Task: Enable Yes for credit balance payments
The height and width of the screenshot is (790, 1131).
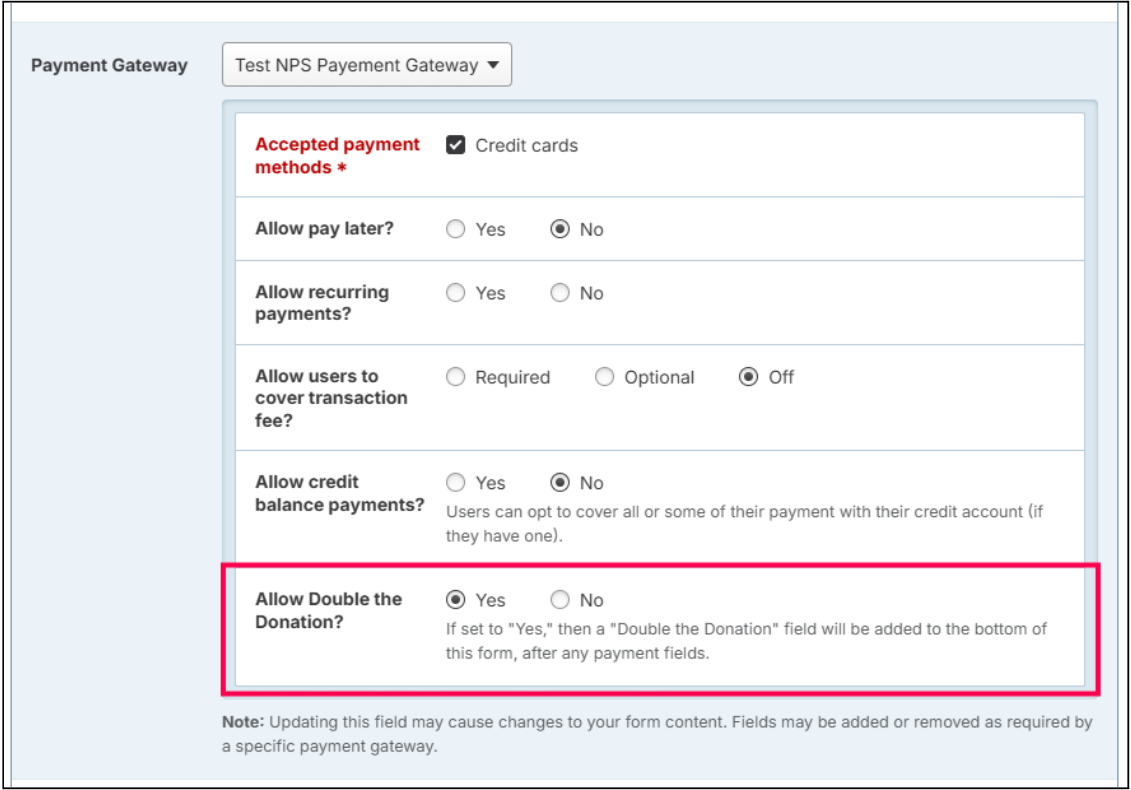Action: pyautogui.click(x=456, y=483)
